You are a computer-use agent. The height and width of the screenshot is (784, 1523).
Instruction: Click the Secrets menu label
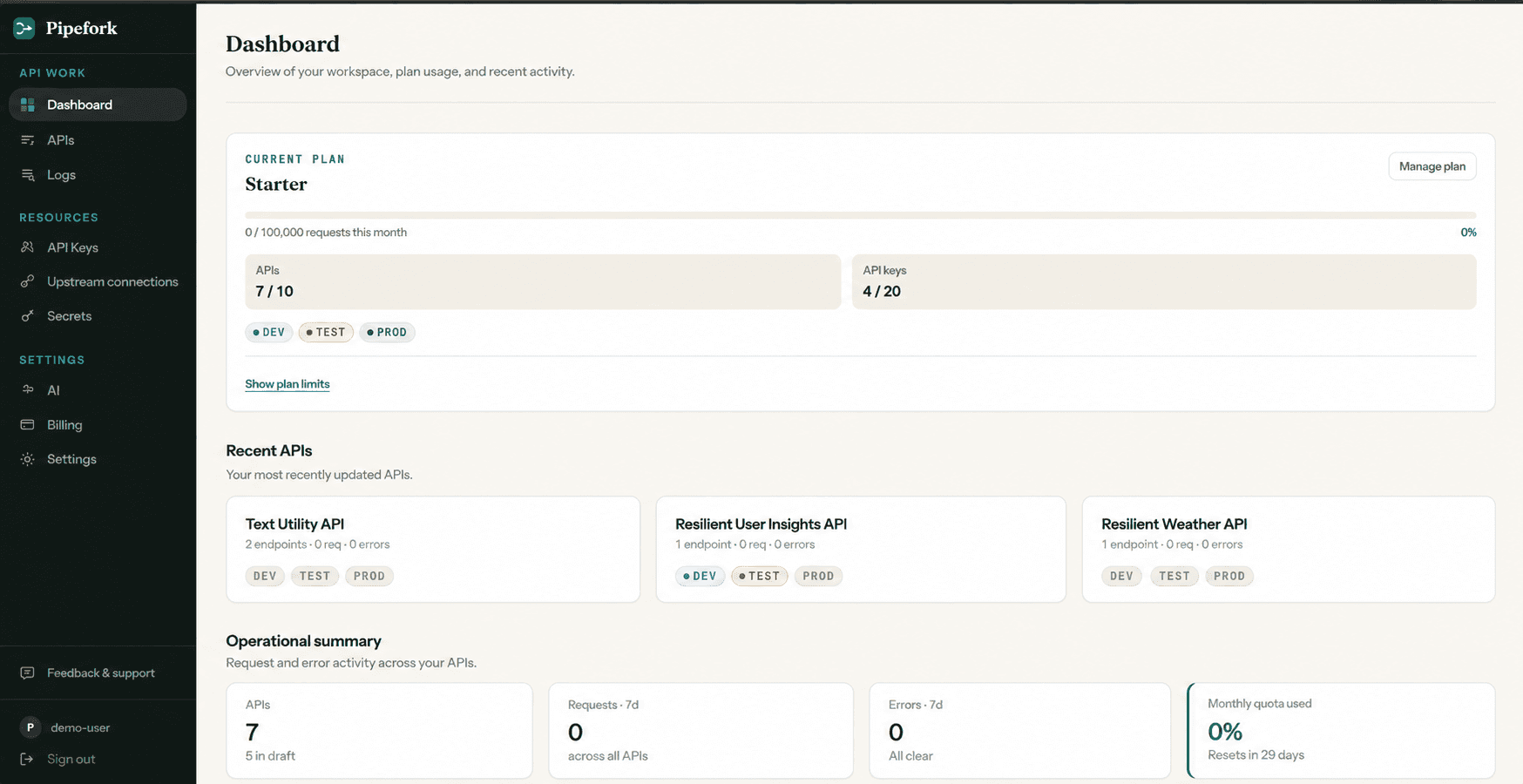[69, 316]
